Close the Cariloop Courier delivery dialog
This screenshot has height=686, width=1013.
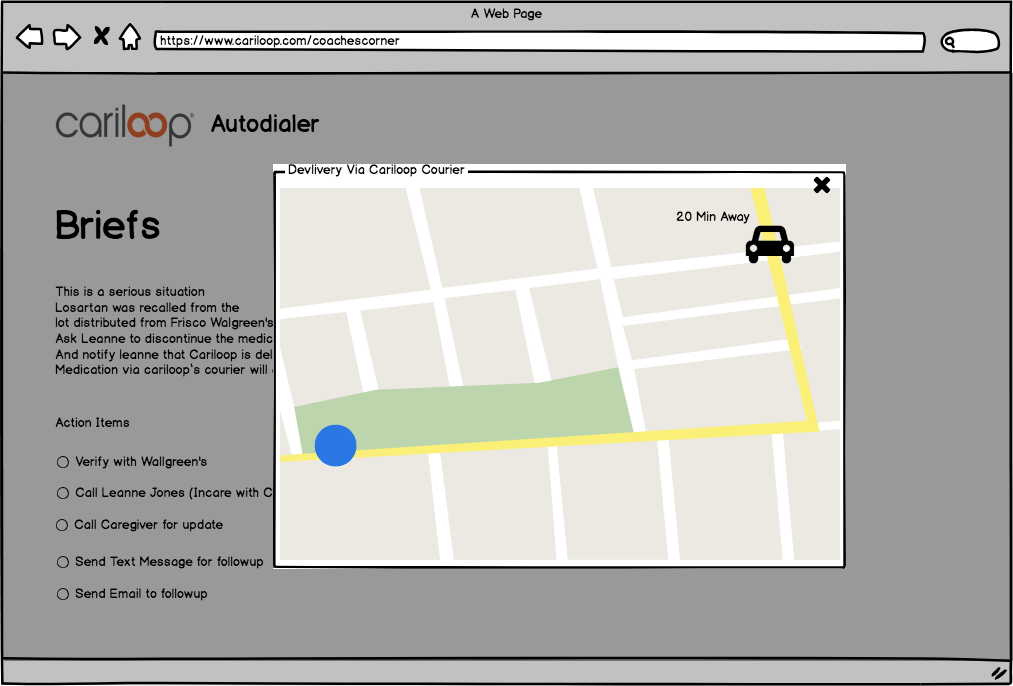pyautogui.click(x=821, y=185)
